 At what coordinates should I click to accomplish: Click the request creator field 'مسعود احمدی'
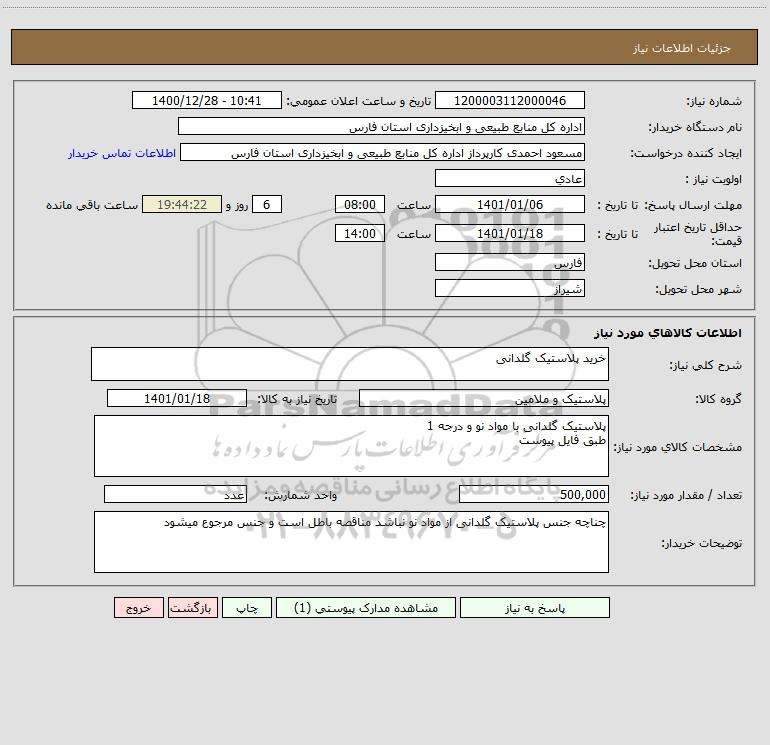[382, 152]
